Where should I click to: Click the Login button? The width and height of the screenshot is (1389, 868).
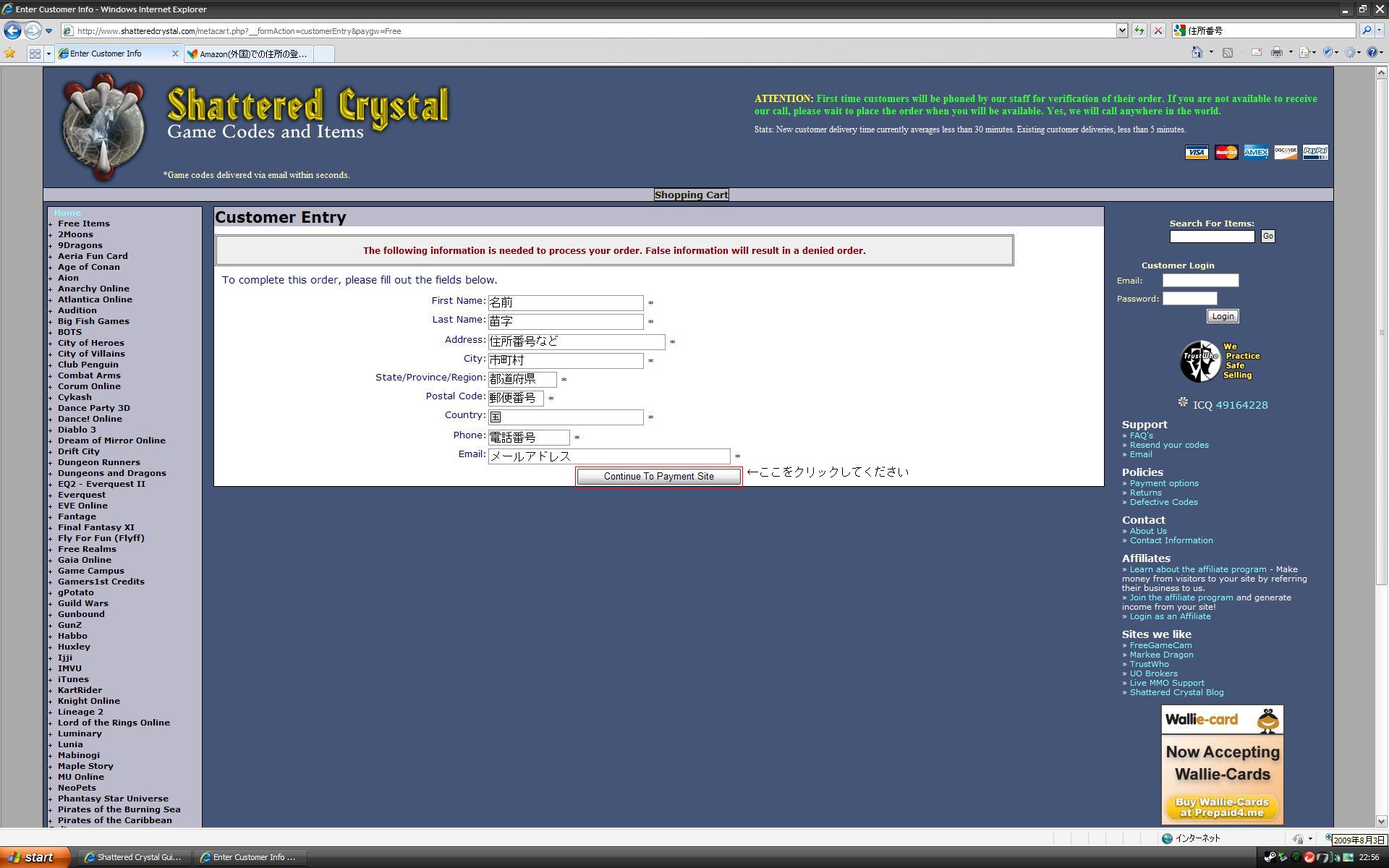pos(1223,316)
